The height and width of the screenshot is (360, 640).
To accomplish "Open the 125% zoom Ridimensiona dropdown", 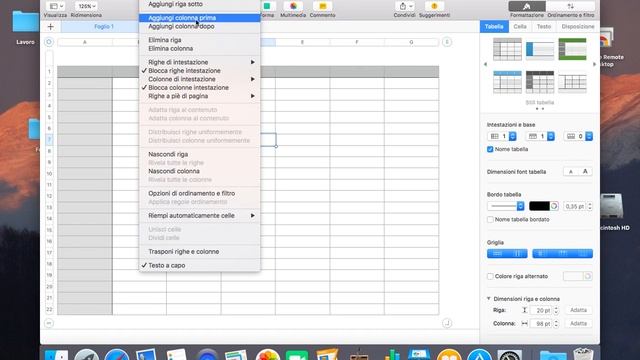I will click(86, 6).
